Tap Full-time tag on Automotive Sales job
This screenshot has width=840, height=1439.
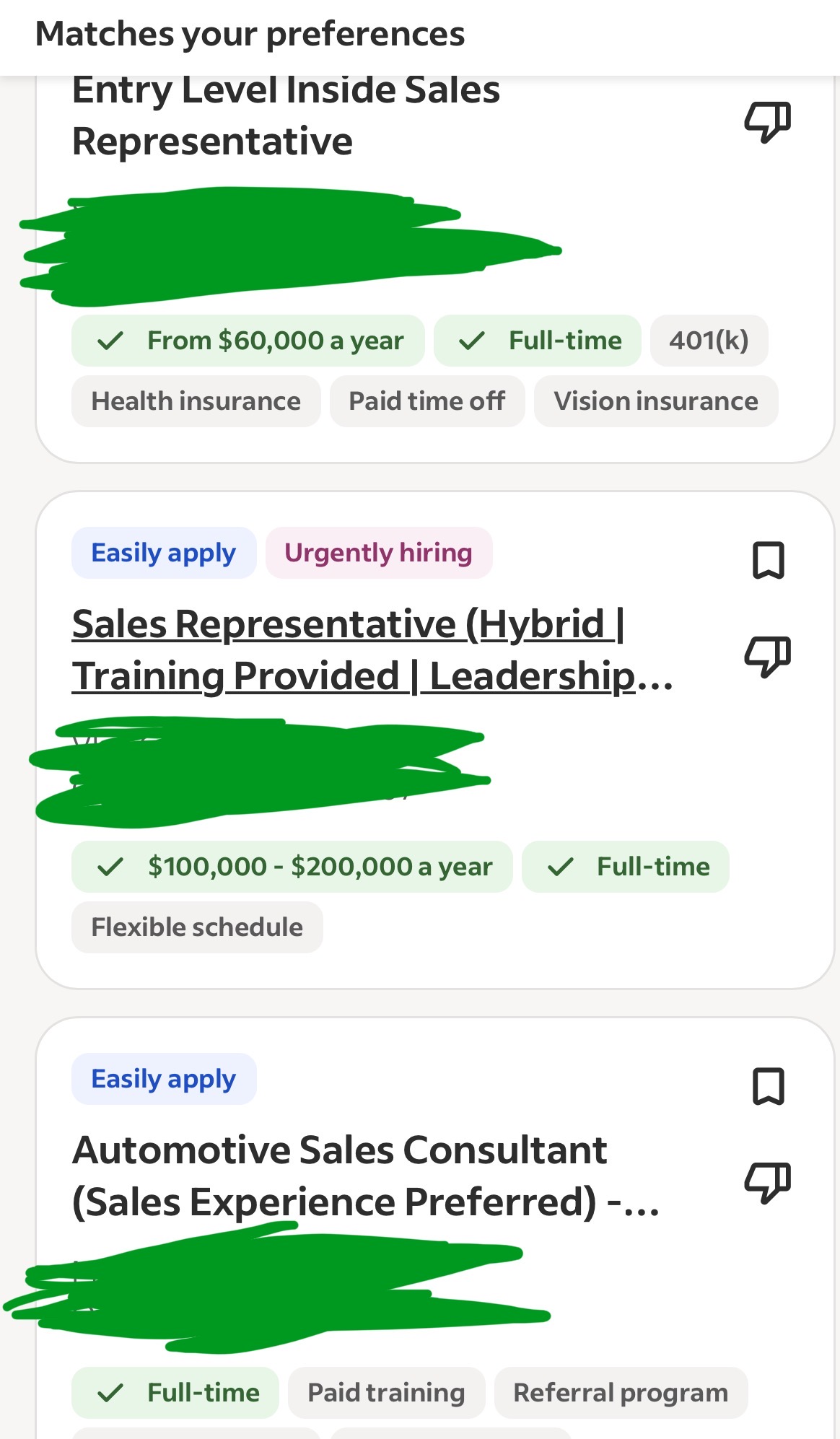click(175, 1393)
